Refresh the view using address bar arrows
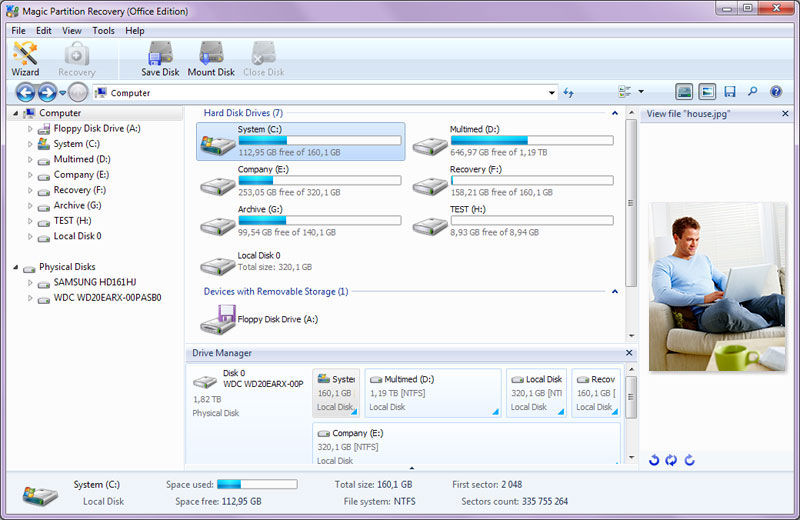This screenshot has width=800, height=520. (x=568, y=93)
